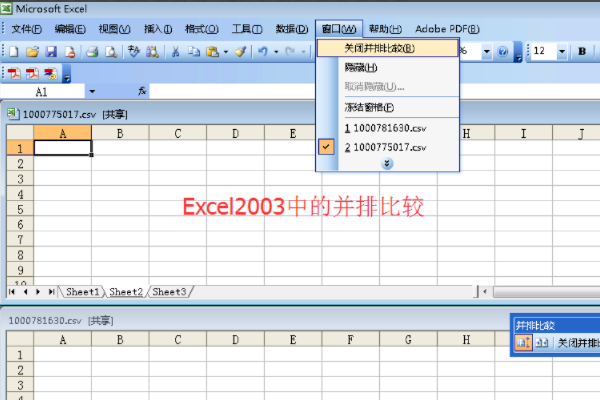The width and height of the screenshot is (600, 400).
Task: Open the Name Box dropdown arrow
Action: pyautogui.click(x=92, y=91)
